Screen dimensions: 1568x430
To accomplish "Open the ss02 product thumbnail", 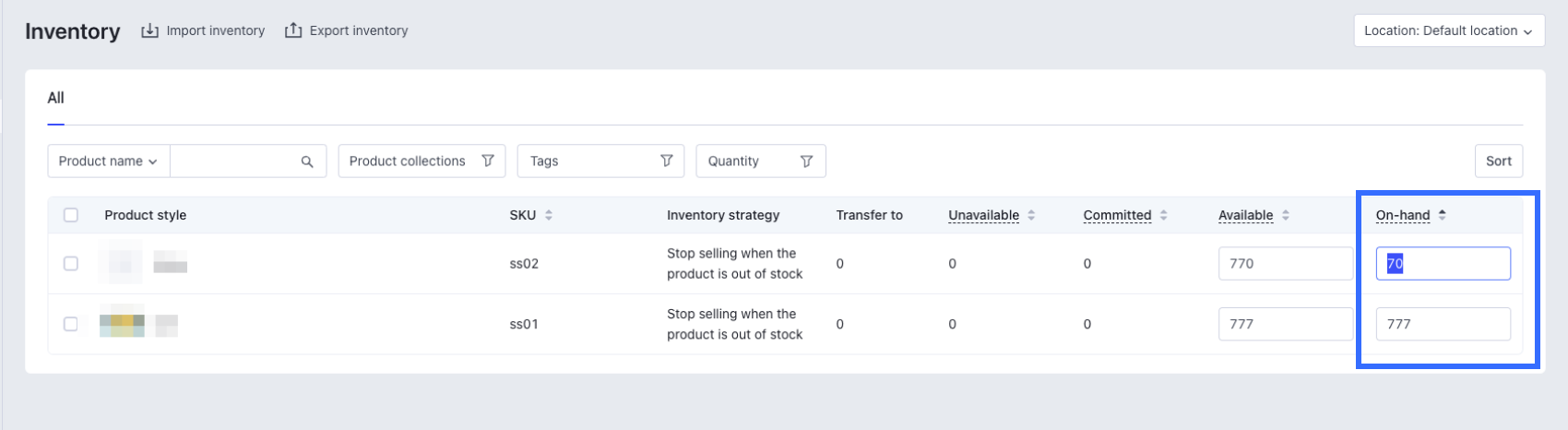I will [x=121, y=264].
